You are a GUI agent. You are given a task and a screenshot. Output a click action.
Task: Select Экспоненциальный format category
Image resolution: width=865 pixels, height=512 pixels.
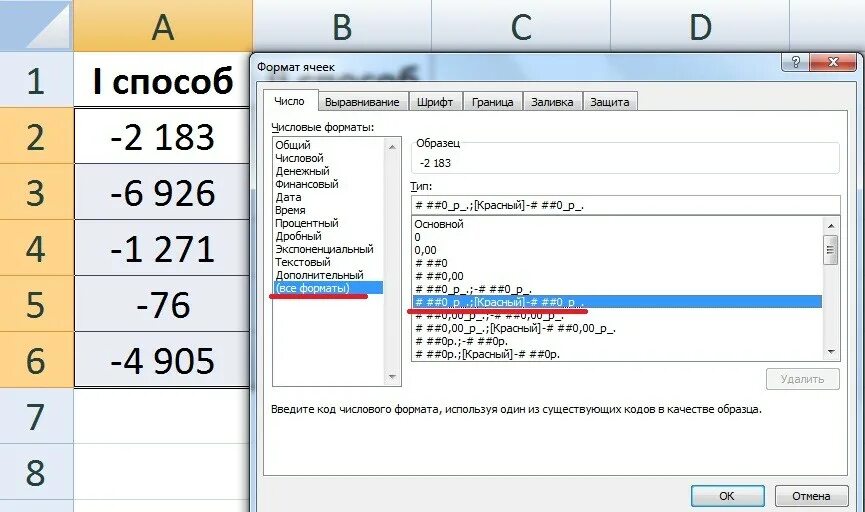tap(328, 249)
